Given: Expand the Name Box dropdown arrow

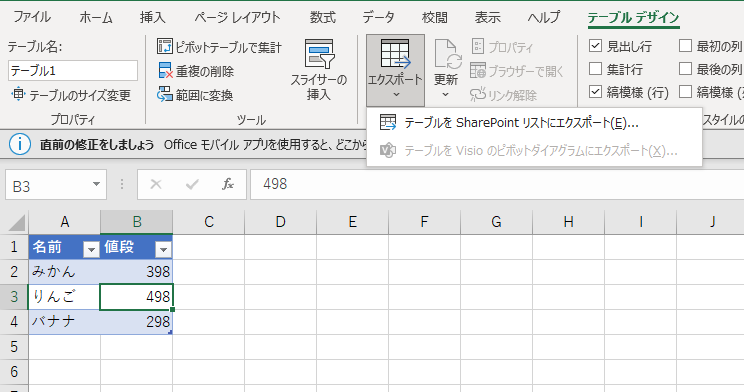Looking at the screenshot, I should (x=96, y=184).
